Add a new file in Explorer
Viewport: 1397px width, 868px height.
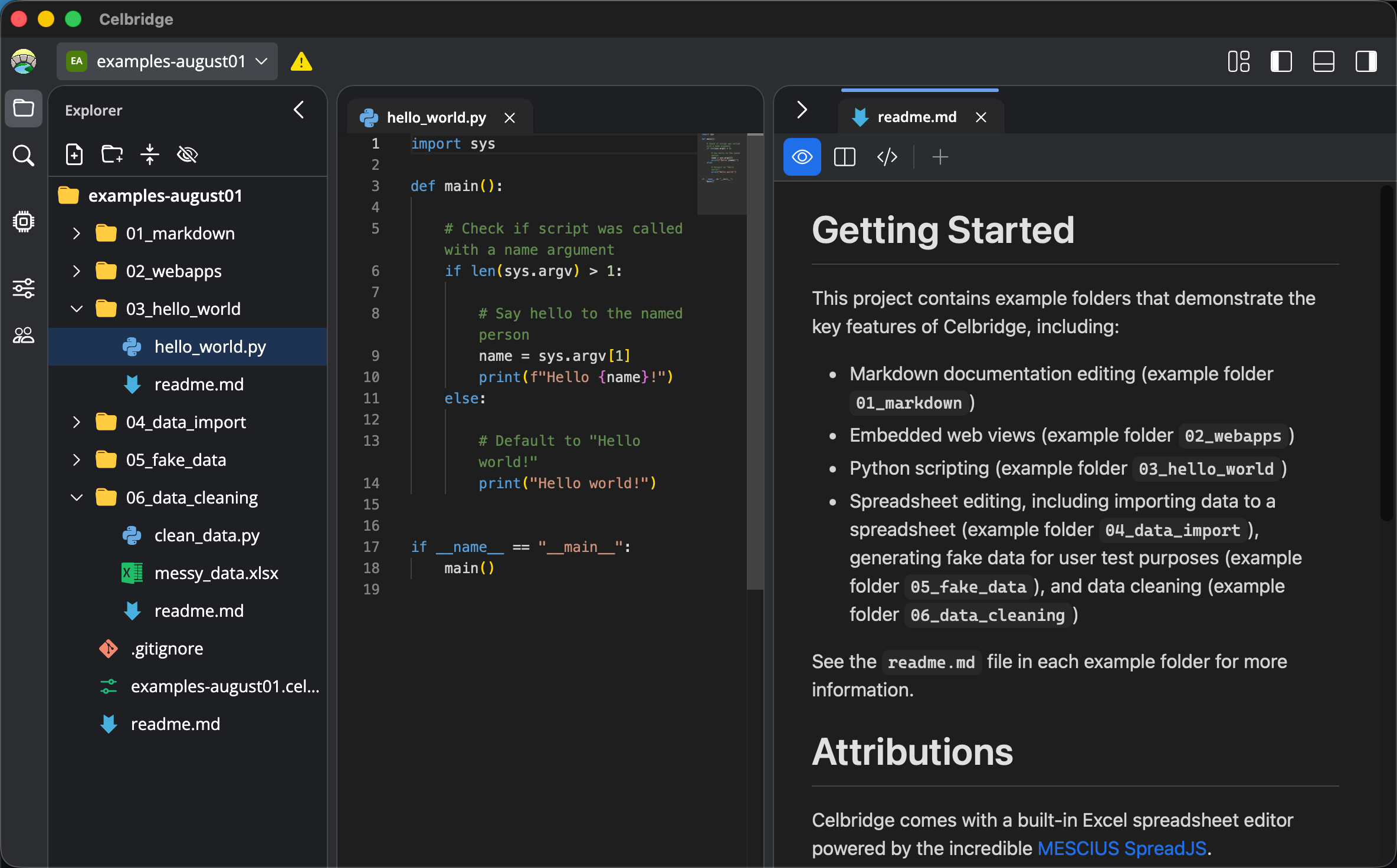click(74, 154)
